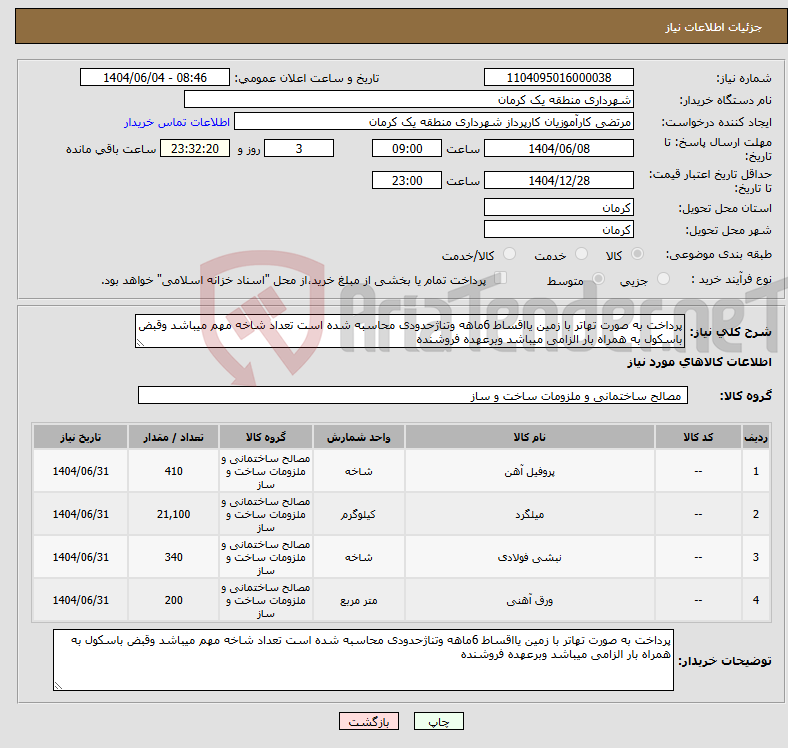Click the 1404/06/31 date in پروفیل آهن row
Viewport: 788px width, 748px height.
point(80,471)
